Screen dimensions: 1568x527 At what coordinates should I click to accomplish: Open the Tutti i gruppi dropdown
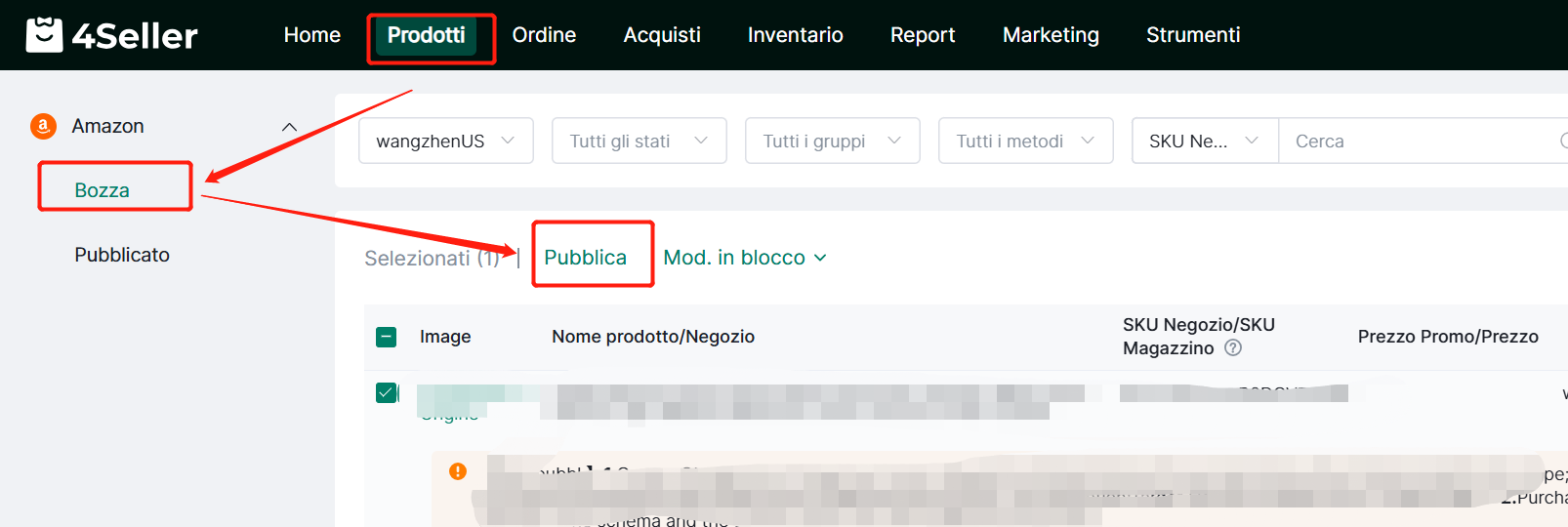[832, 142]
